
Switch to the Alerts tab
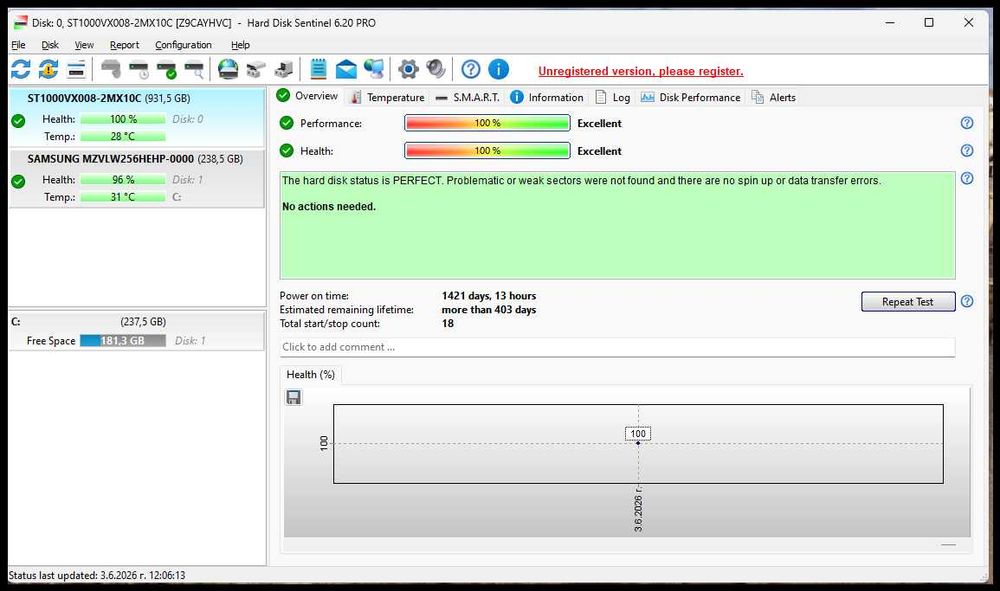tap(774, 98)
